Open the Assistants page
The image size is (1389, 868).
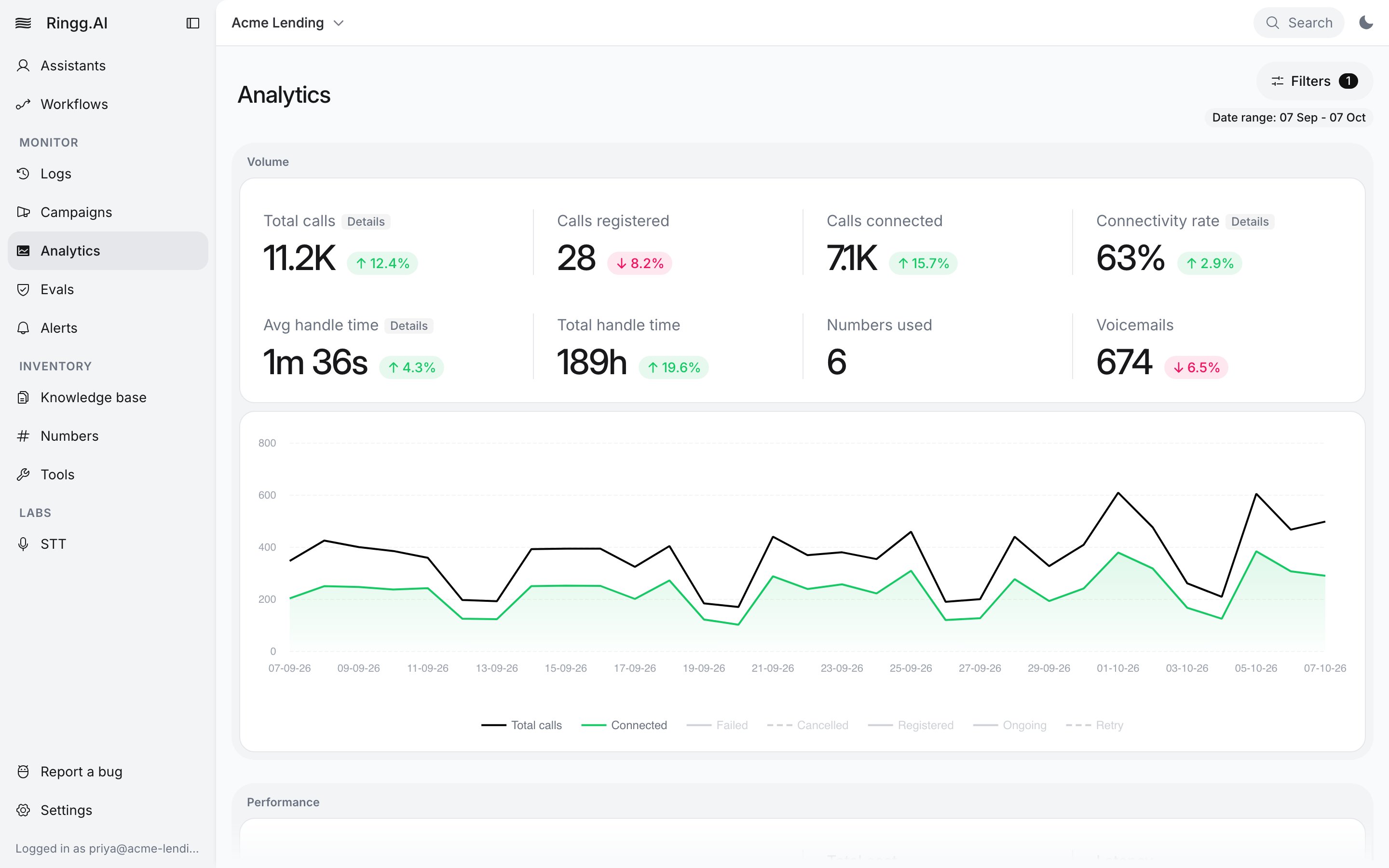[108, 66]
